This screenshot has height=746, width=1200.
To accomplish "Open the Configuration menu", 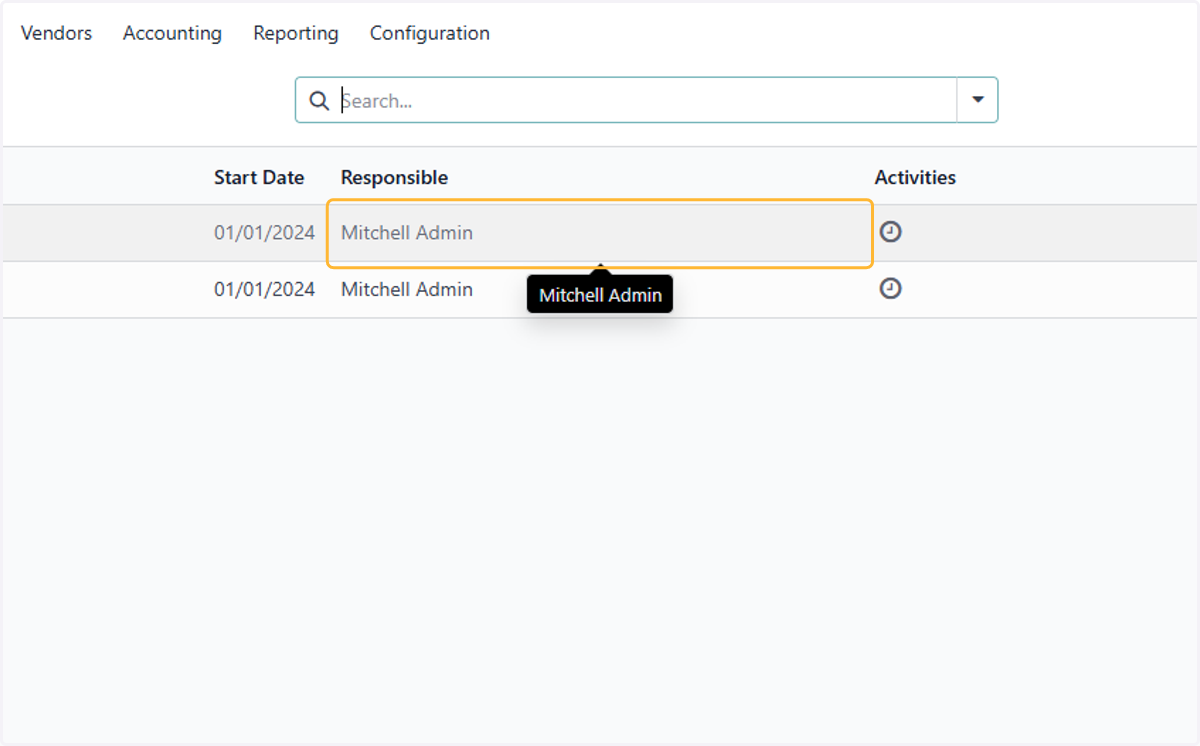I will pos(430,33).
